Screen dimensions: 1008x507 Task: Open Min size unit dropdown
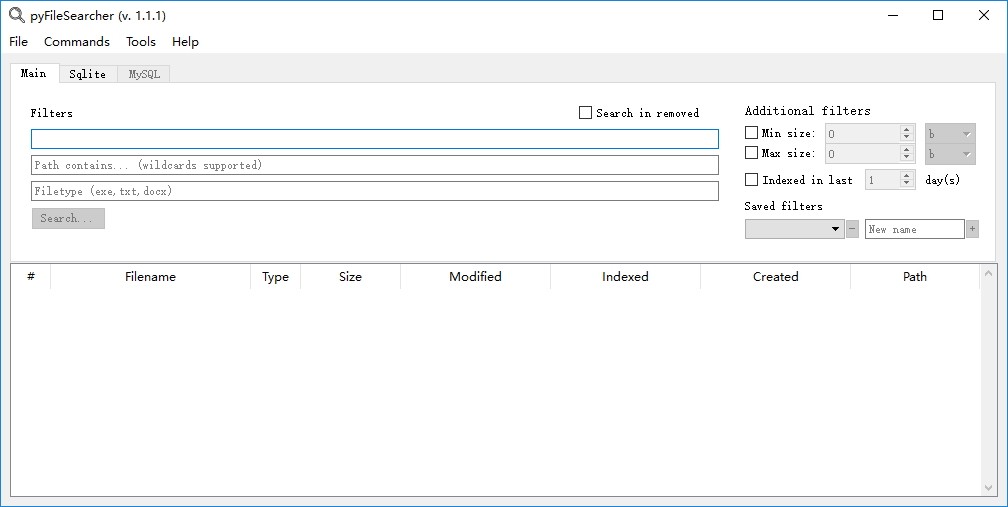pos(950,134)
